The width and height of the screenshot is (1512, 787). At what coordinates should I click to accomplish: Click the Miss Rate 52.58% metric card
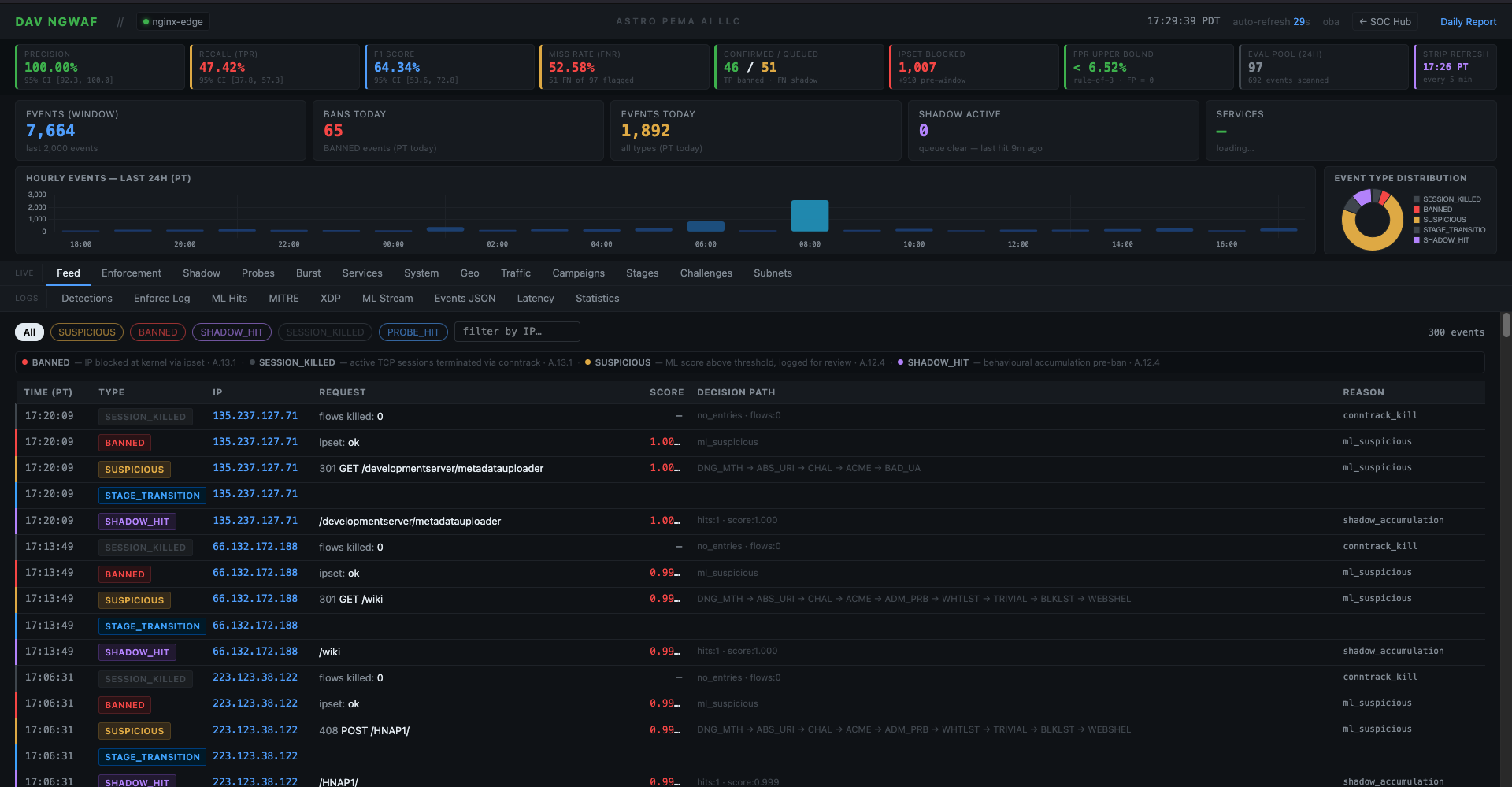click(x=624, y=67)
